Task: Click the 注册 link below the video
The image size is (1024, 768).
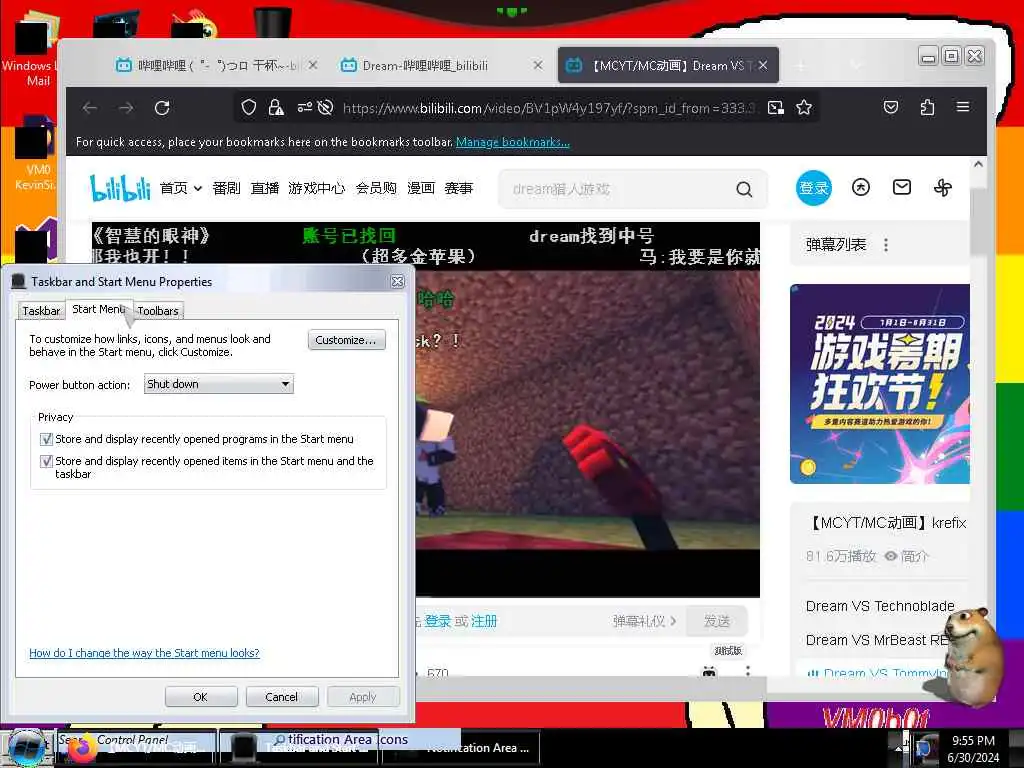Action: point(484,621)
